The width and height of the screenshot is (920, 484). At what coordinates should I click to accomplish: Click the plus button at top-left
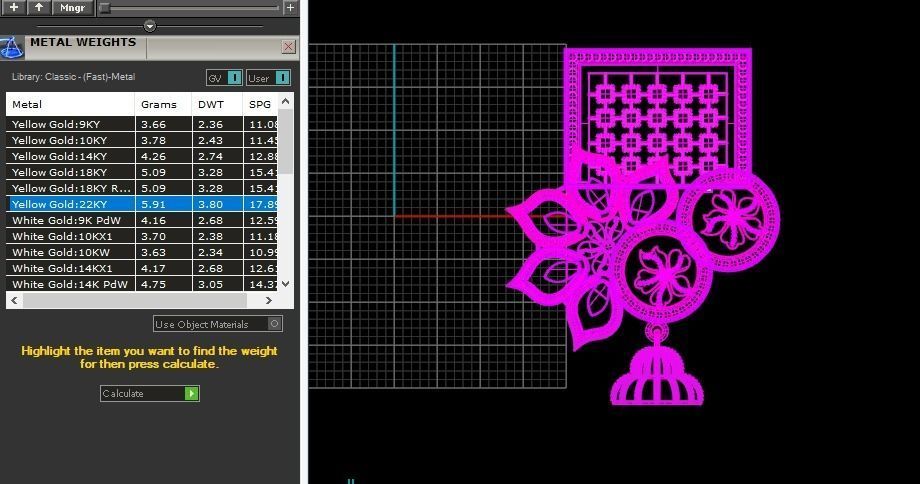coord(13,8)
